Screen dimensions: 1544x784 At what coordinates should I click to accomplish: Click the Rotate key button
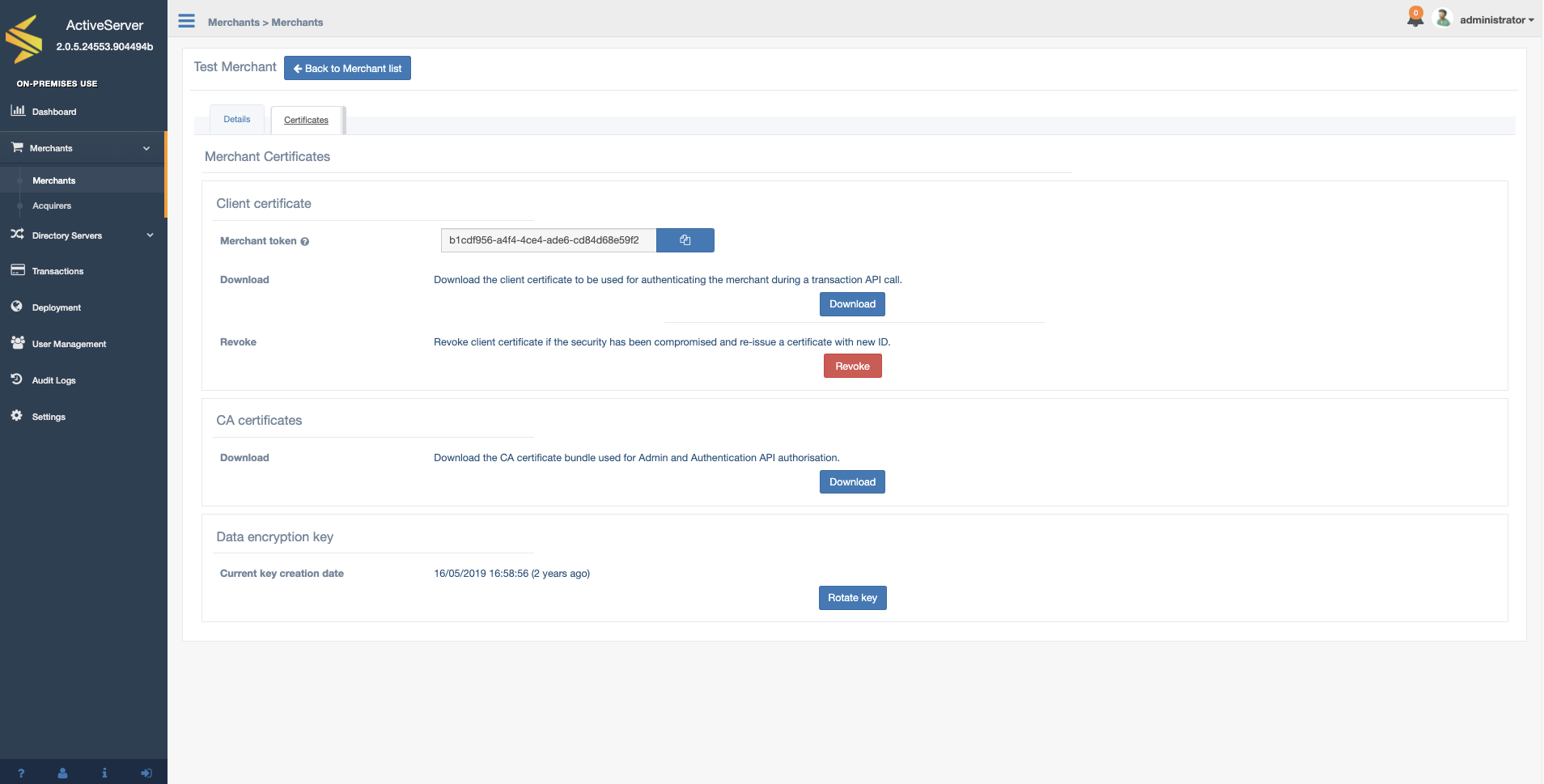852,598
